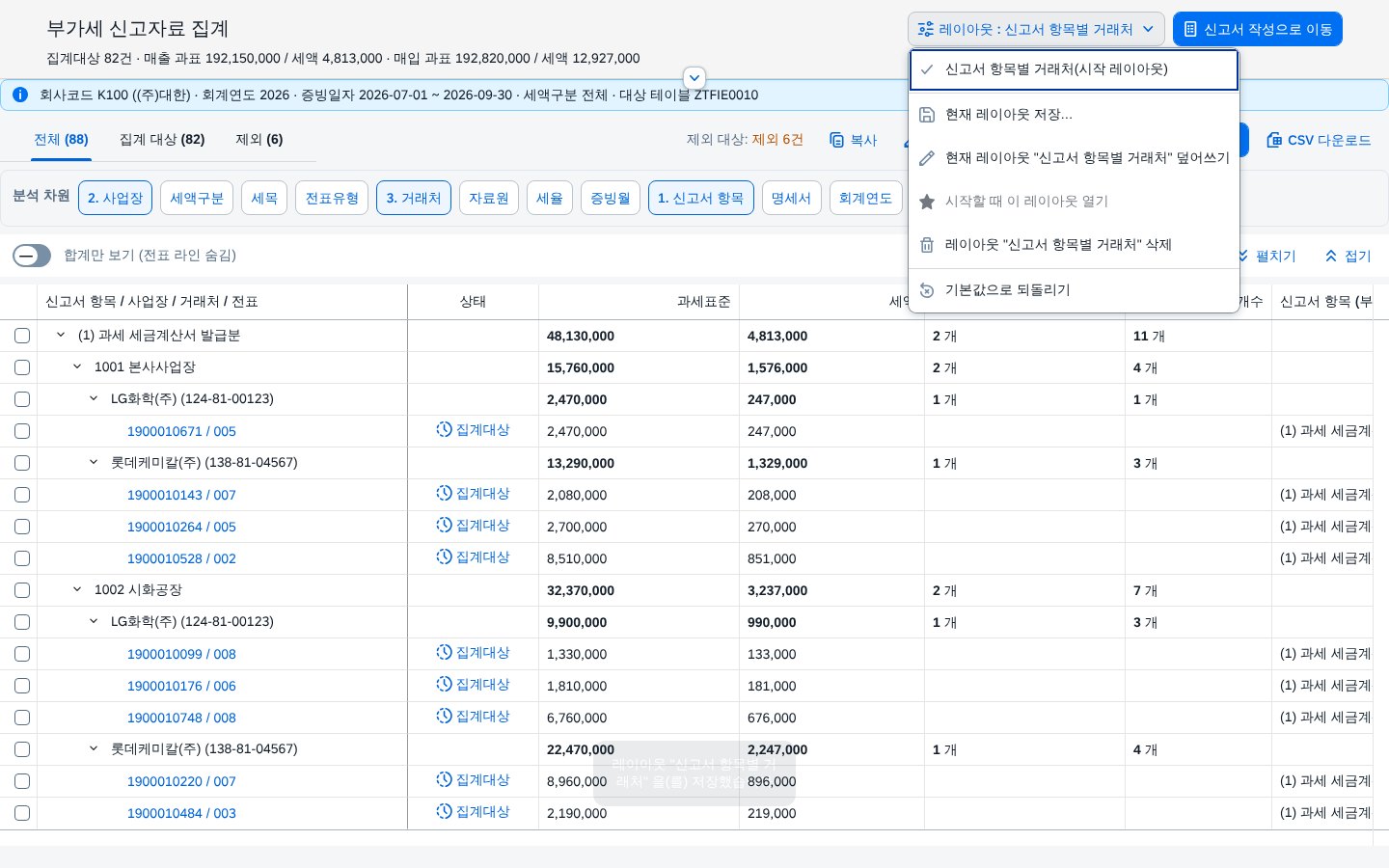Viewport: 1389px width, 868px height.
Task: Check the box for 1002 시화공장 row
Action: click(22, 590)
